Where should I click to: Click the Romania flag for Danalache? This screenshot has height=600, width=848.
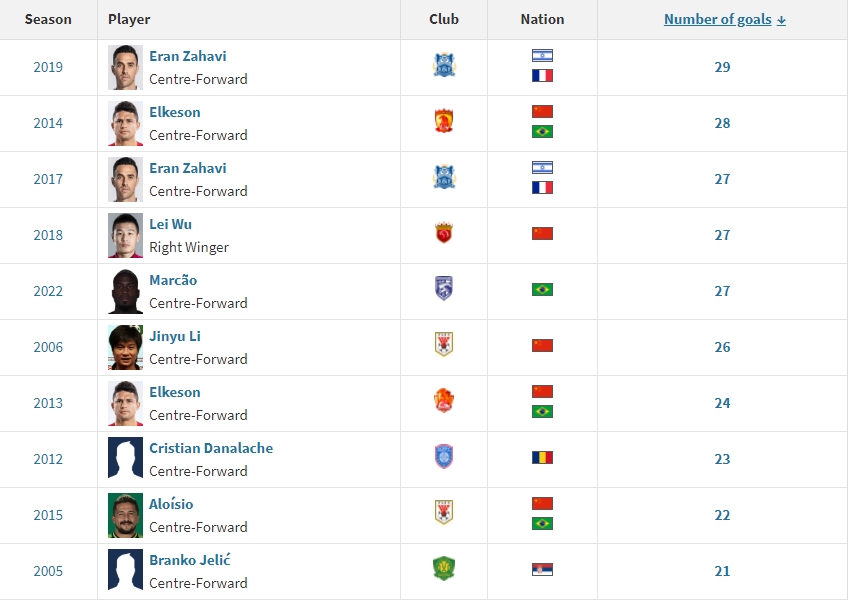(x=542, y=458)
